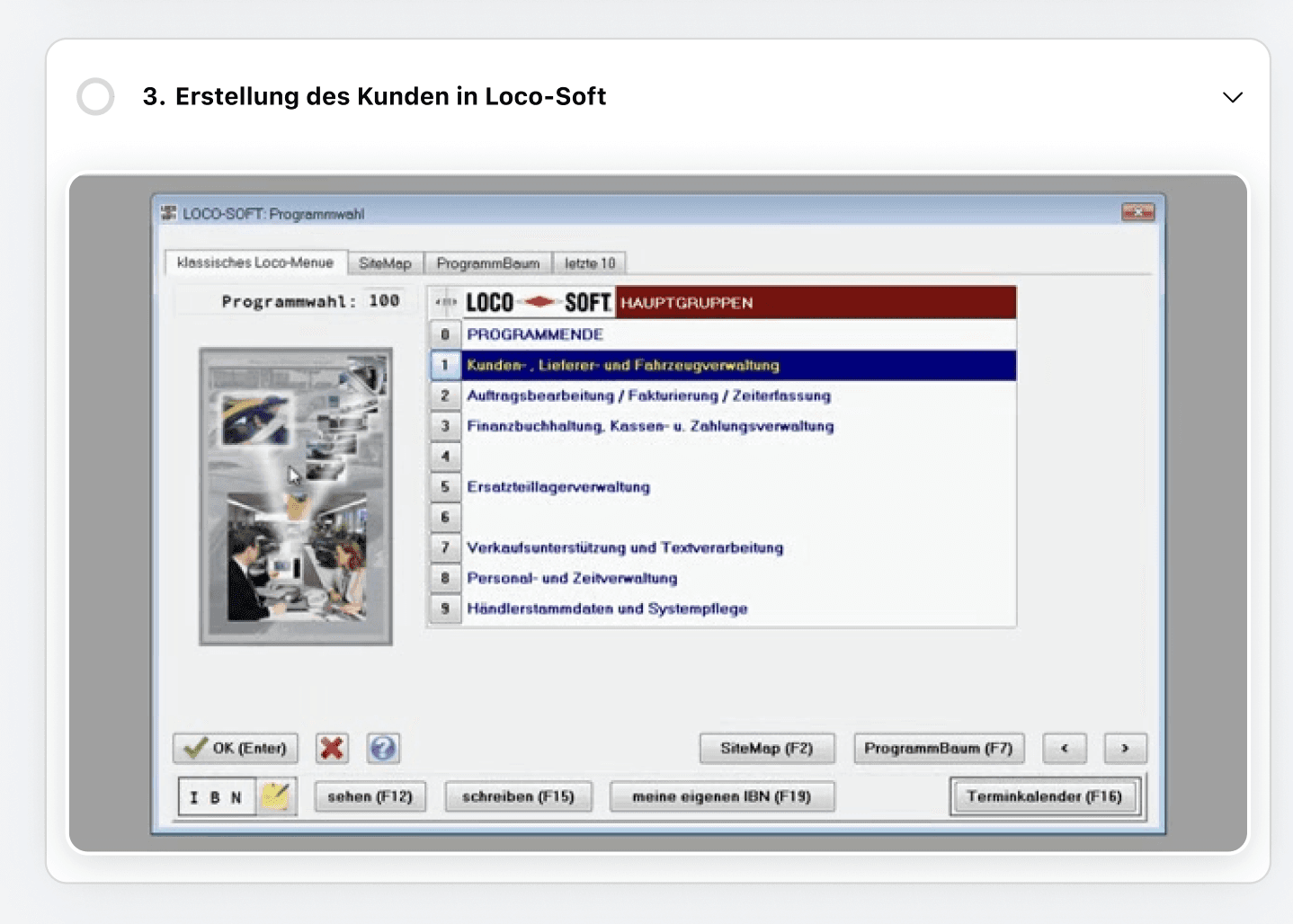This screenshot has height=924, width=1293.
Task: Click number button 6 in the menu list
Action: pyautogui.click(x=445, y=518)
